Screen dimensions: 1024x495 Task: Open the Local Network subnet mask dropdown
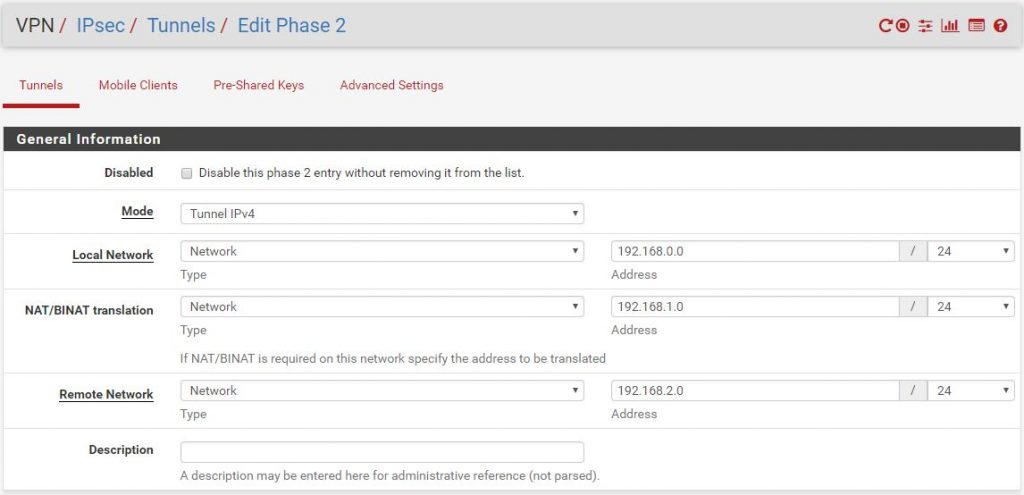(x=970, y=251)
